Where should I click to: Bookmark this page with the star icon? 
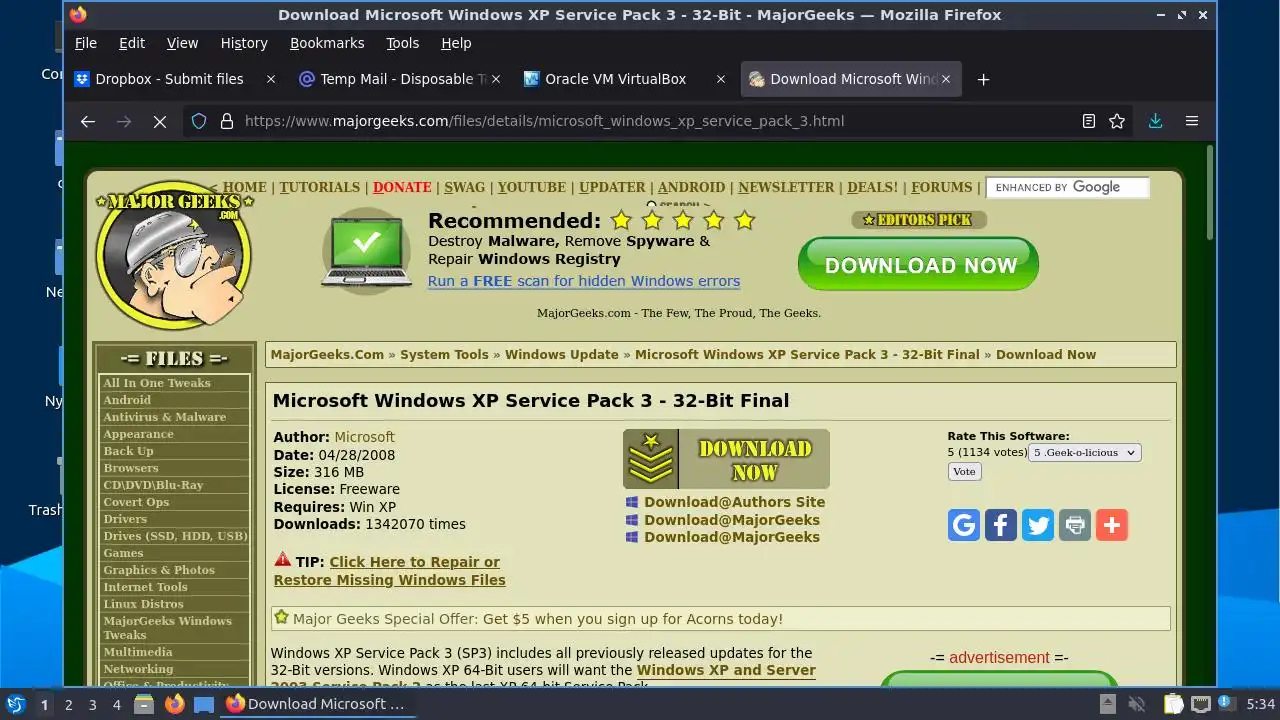click(x=1117, y=121)
